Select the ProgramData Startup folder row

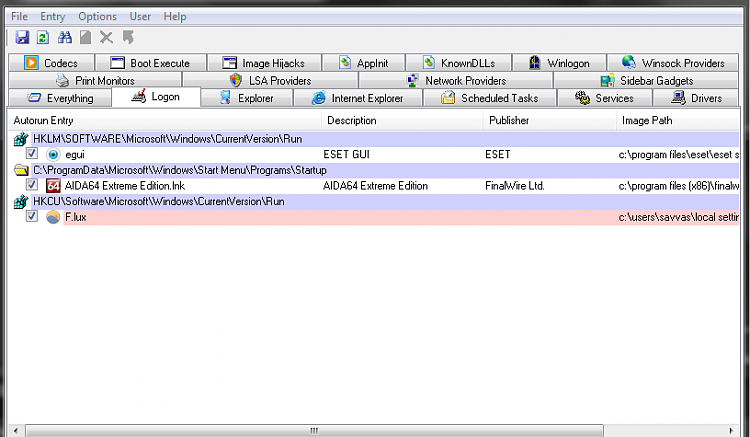click(x=385, y=170)
